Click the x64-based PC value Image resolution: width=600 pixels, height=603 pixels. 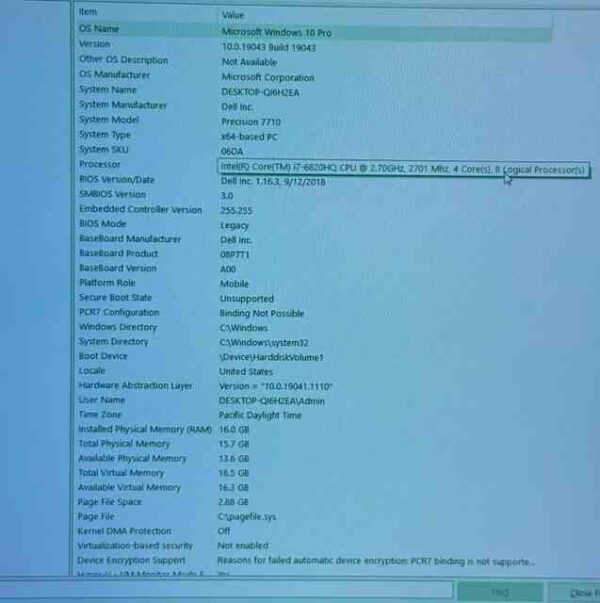point(249,137)
